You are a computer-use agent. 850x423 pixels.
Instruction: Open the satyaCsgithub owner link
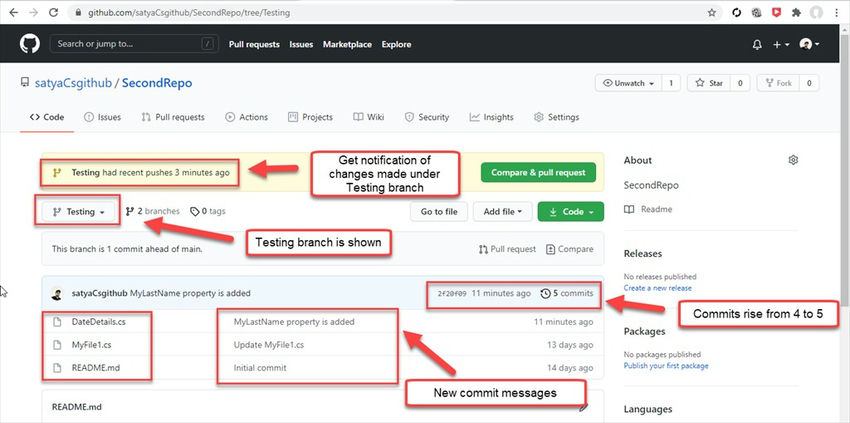pos(73,83)
